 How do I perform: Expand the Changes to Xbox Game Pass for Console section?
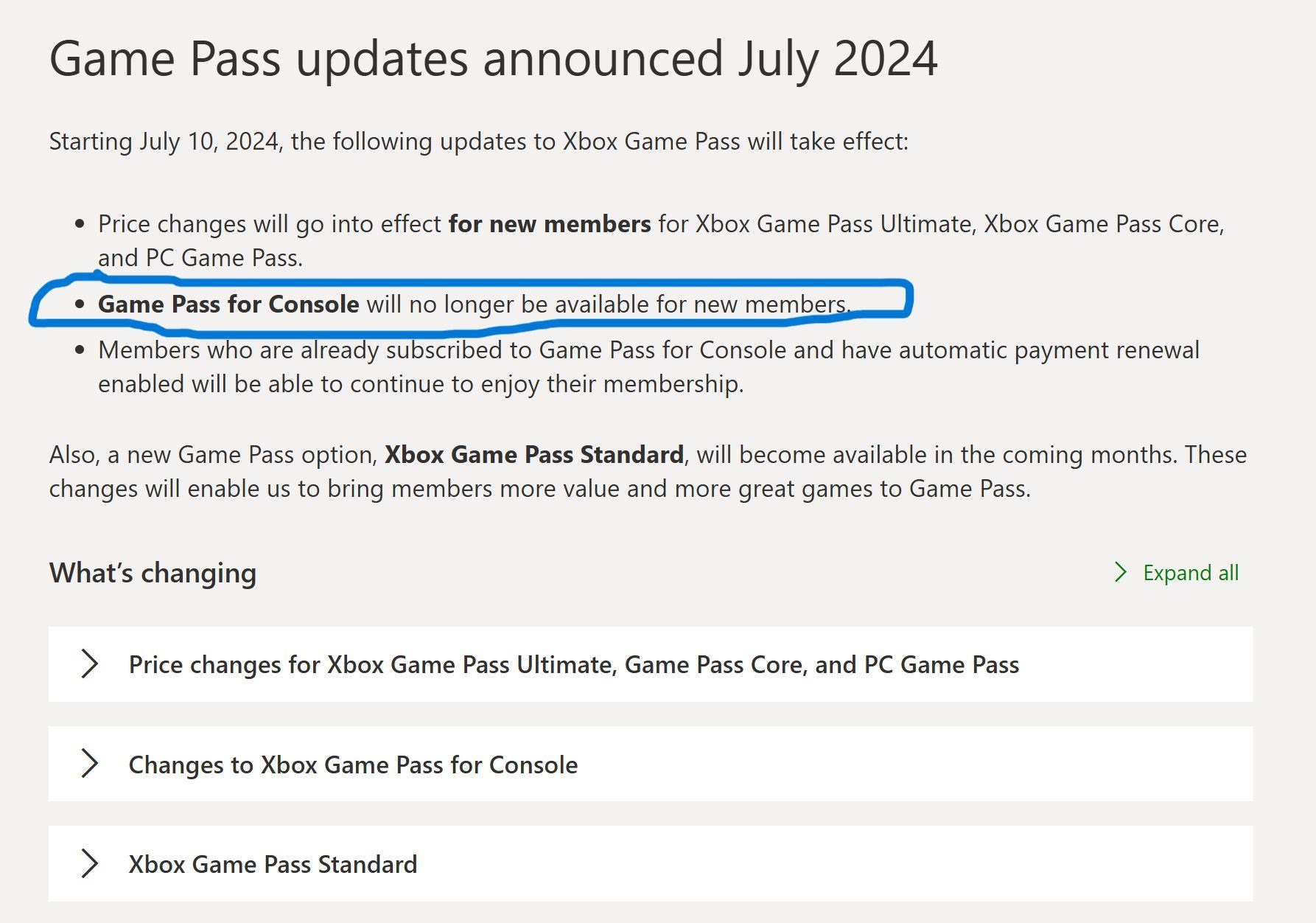352,764
